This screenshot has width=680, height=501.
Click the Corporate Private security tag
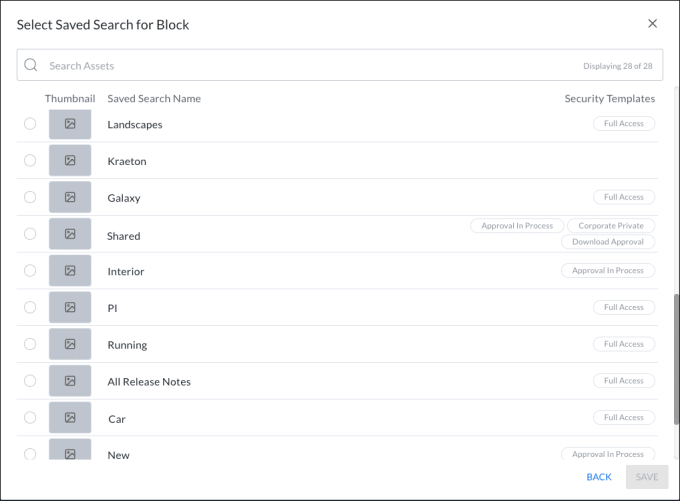[x=612, y=226]
